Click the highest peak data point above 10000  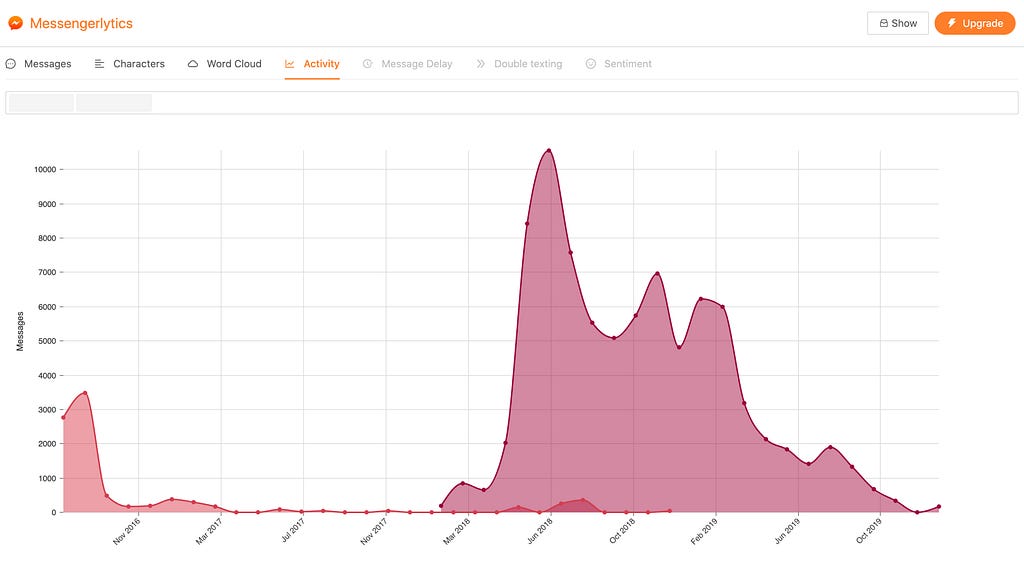[x=549, y=151]
